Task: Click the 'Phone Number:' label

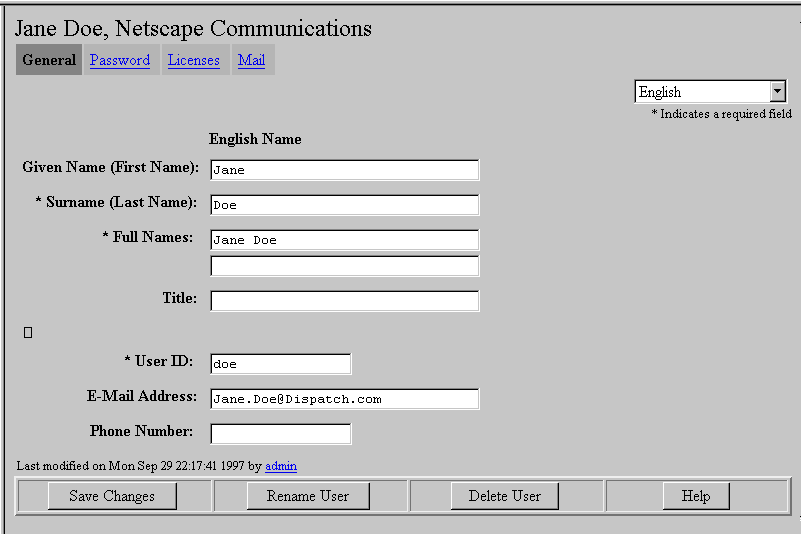Action: tap(142, 431)
